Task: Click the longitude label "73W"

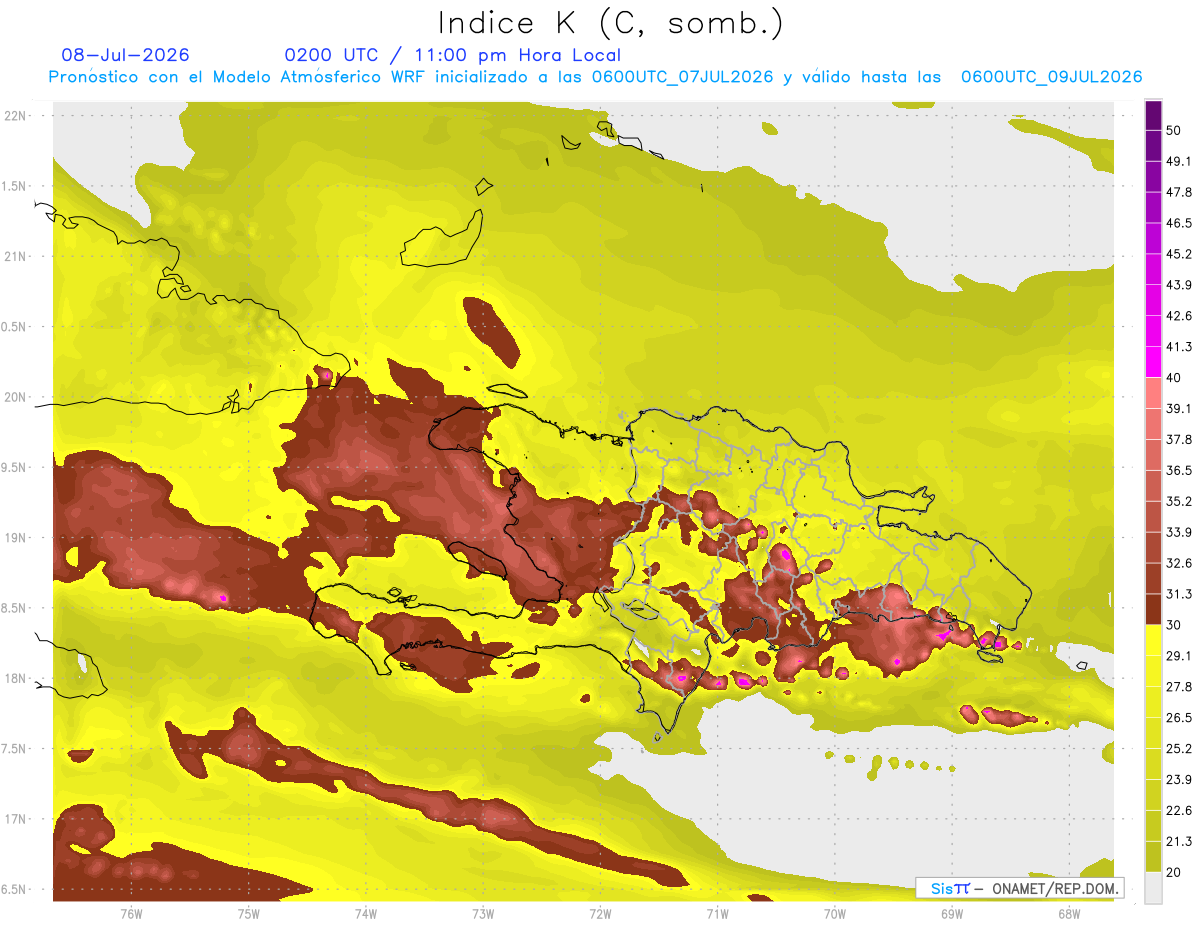Action: pyautogui.click(x=483, y=914)
